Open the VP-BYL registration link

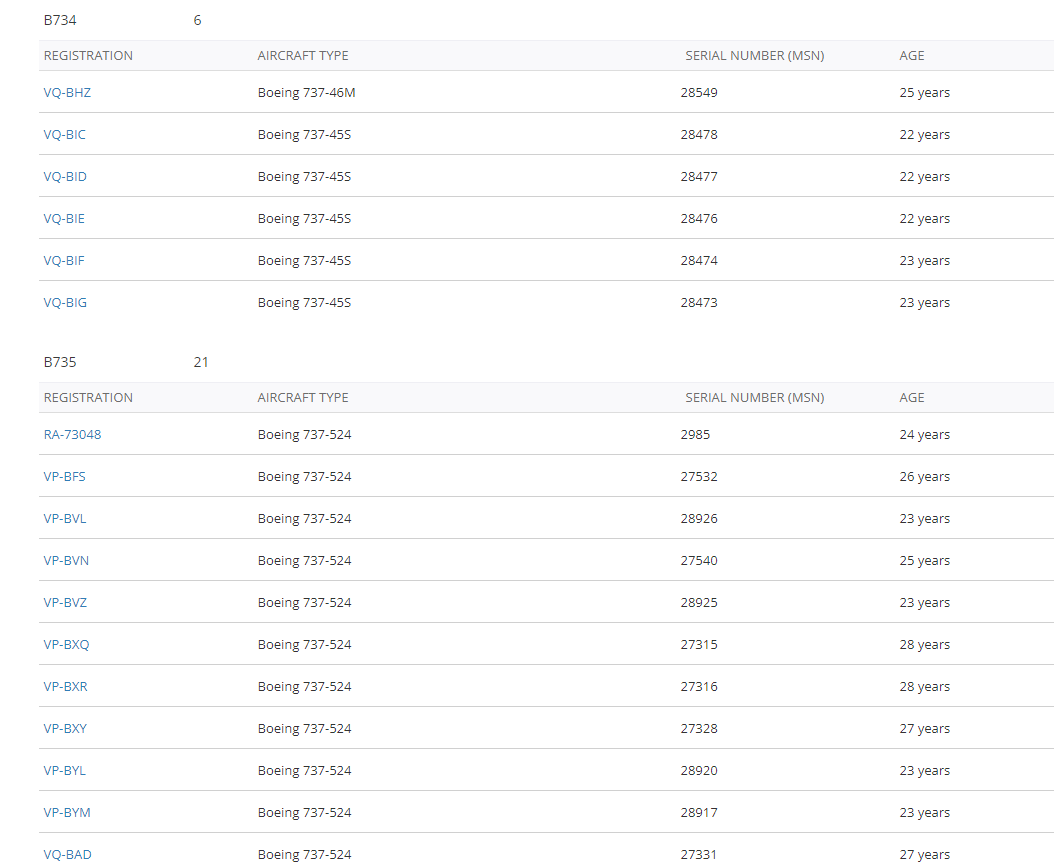65,771
